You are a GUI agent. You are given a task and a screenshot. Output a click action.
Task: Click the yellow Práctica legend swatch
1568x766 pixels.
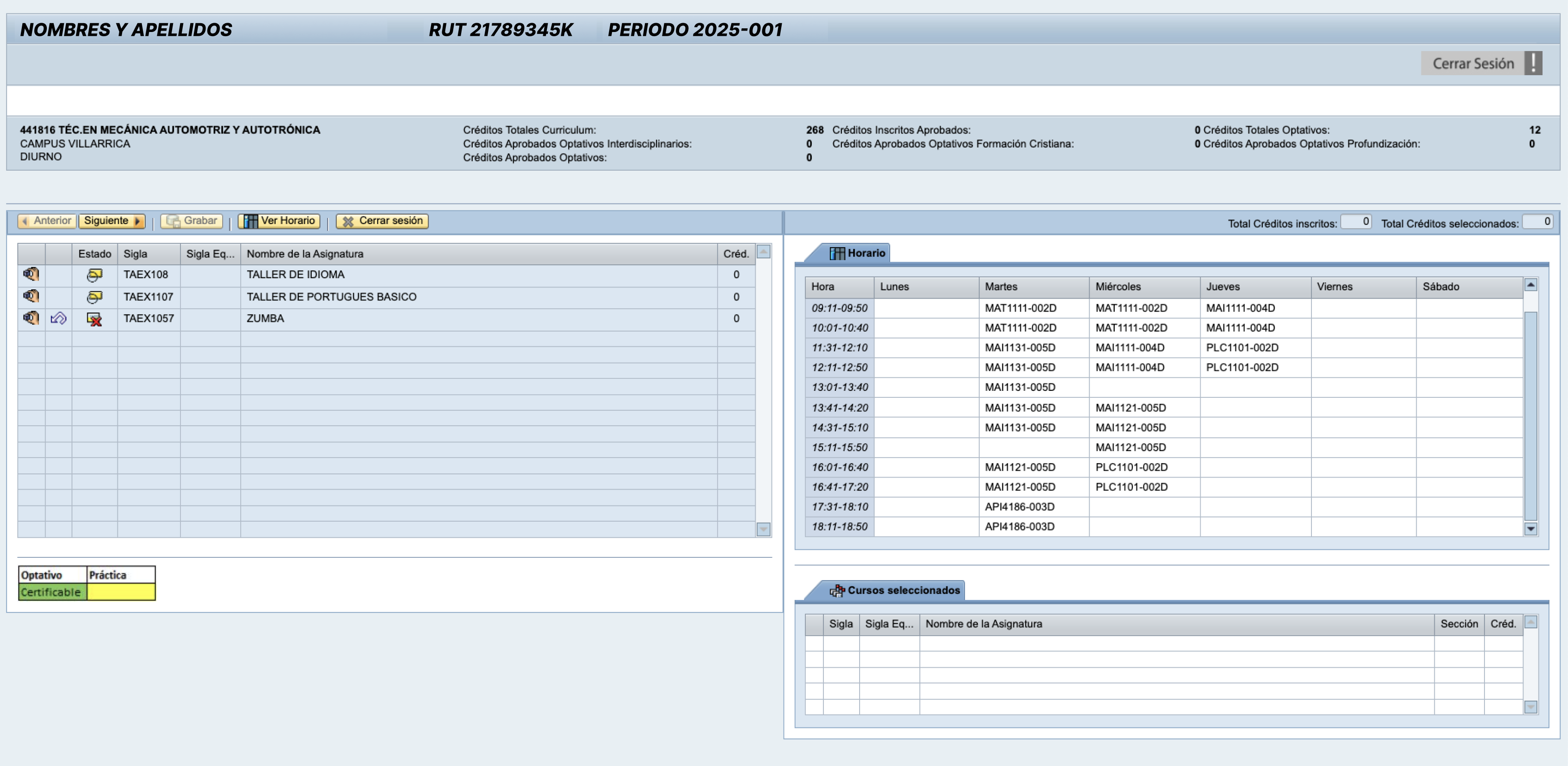point(121,592)
